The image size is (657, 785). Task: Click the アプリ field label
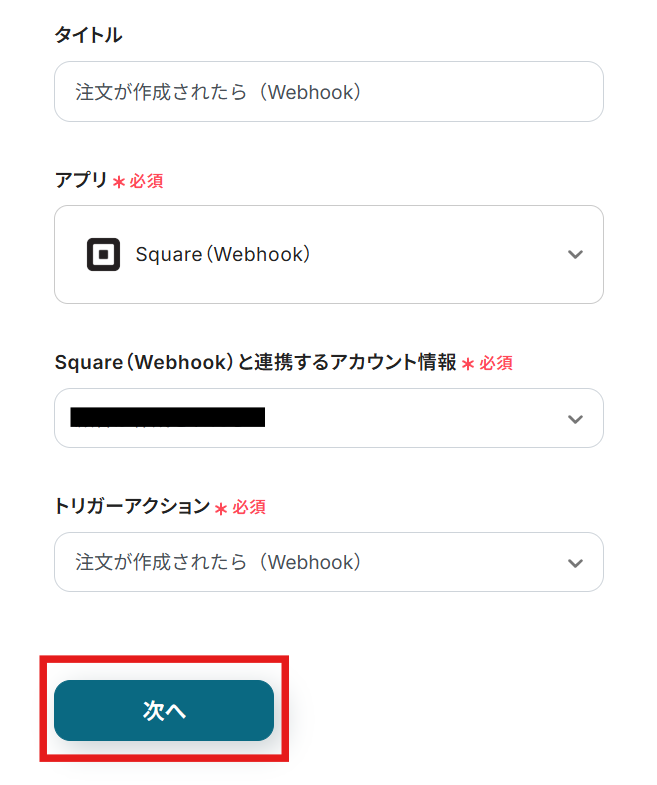(81, 181)
